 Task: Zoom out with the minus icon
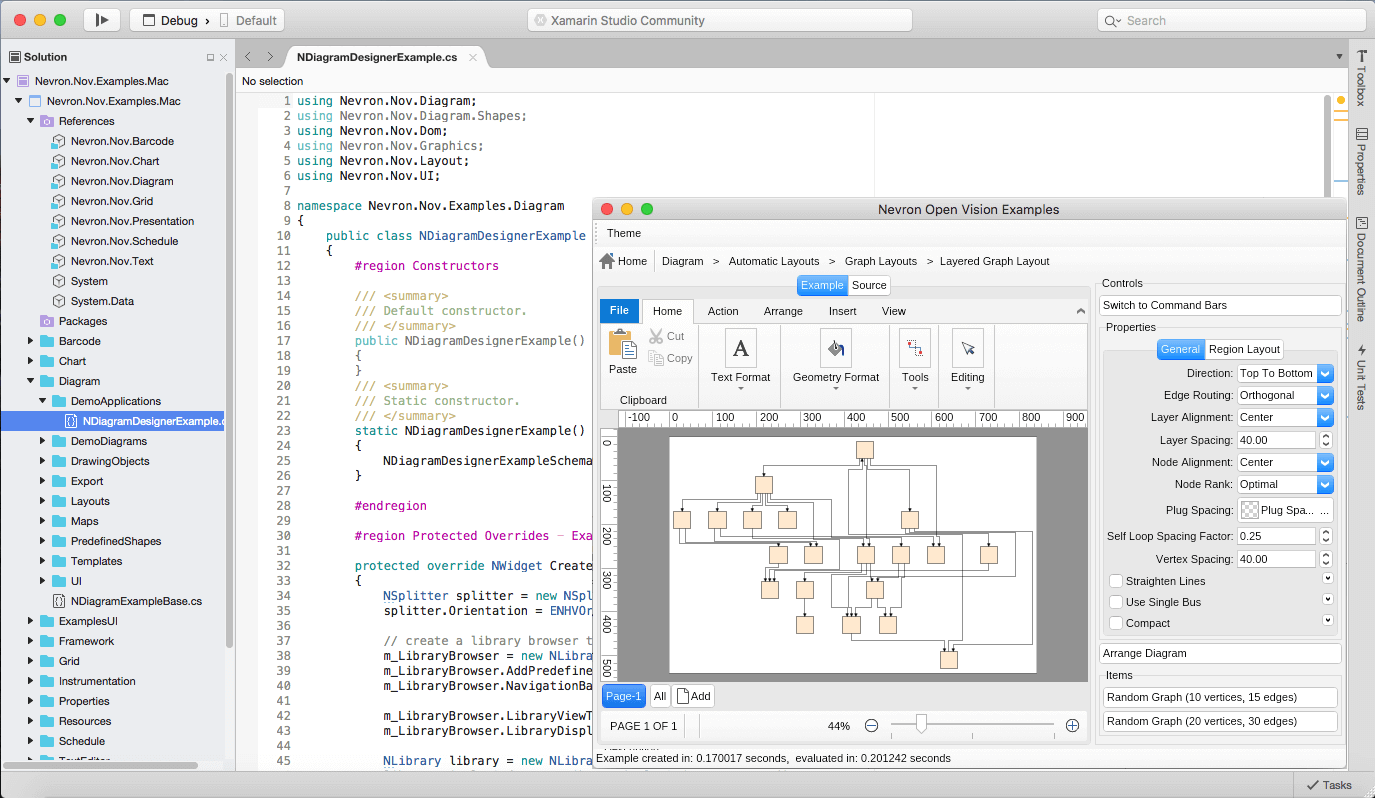pyautogui.click(x=871, y=726)
